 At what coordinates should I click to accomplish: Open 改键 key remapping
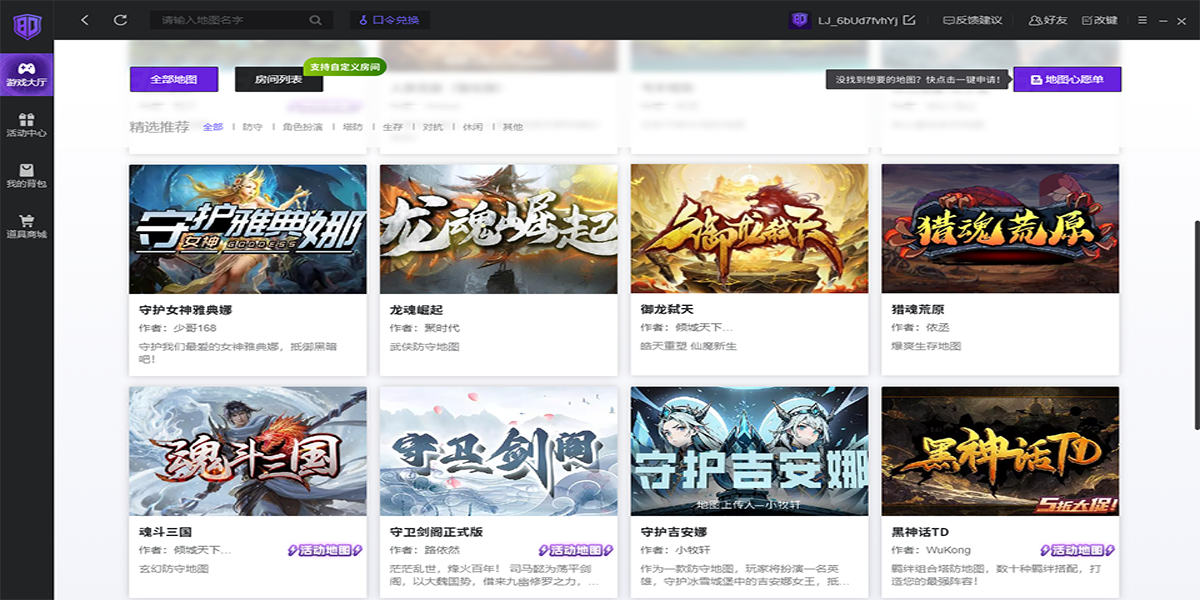1099,20
